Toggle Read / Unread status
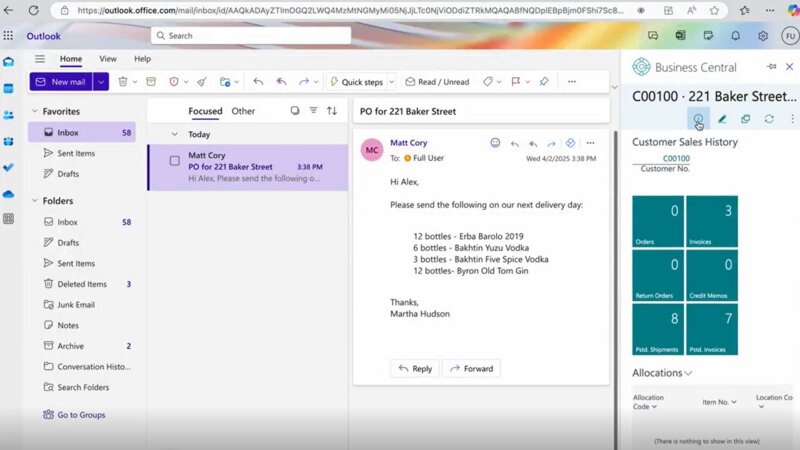Viewport: 800px width, 450px height. (x=437, y=82)
